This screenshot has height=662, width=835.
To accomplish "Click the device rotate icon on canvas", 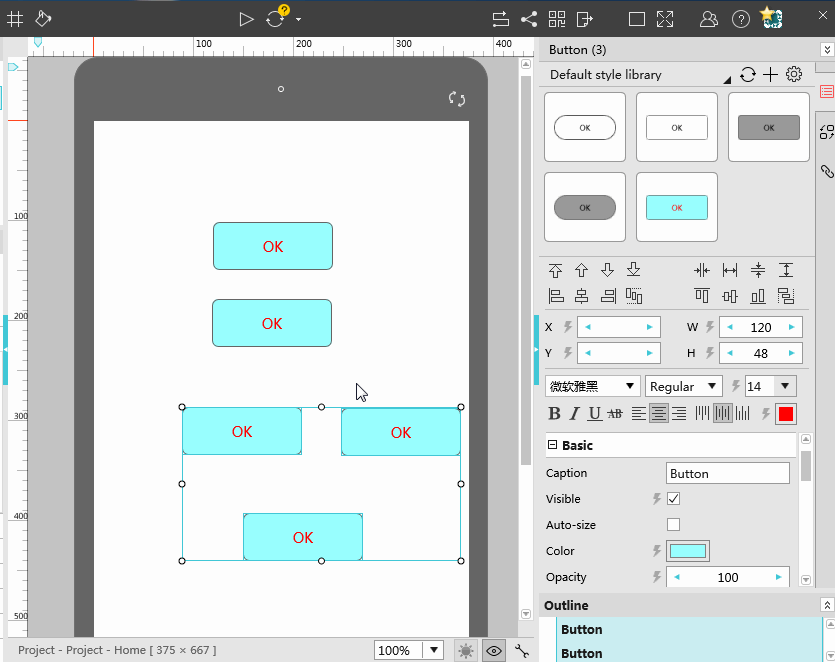I will click(x=457, y=99).
